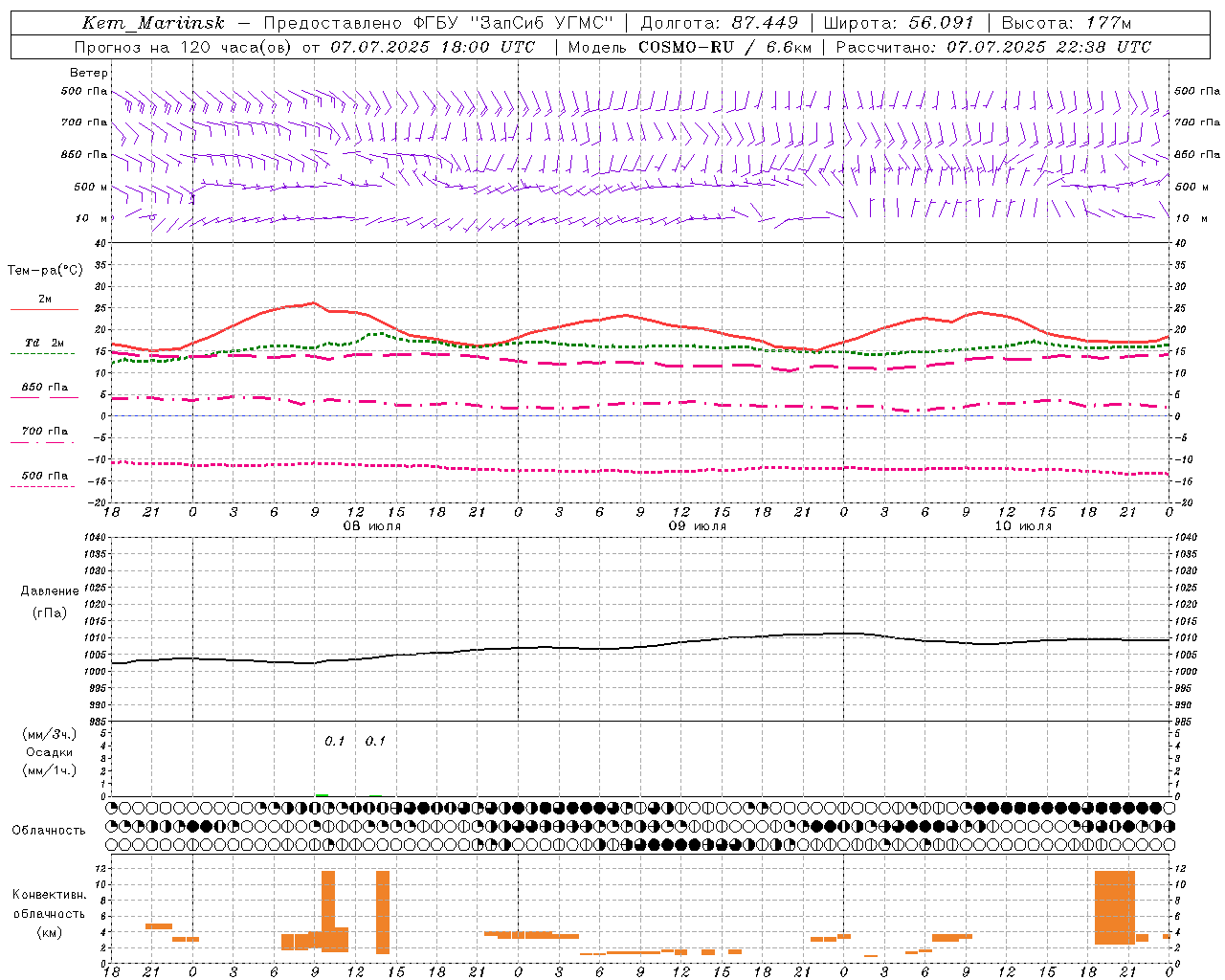
Task: Click the Давление pressure panel title
Action: click(50, 591)
